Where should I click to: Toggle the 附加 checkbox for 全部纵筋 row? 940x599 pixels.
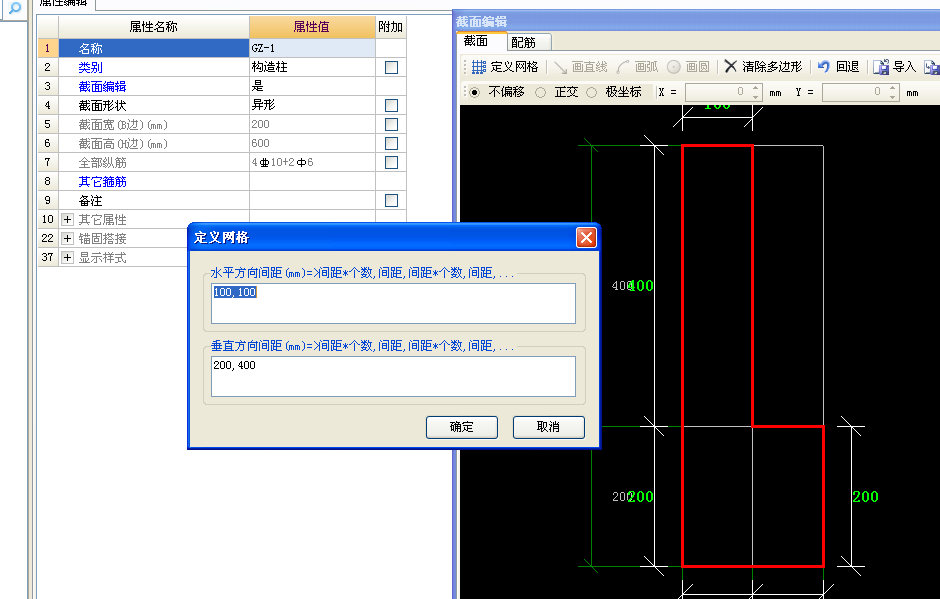[x=391, y=162]
